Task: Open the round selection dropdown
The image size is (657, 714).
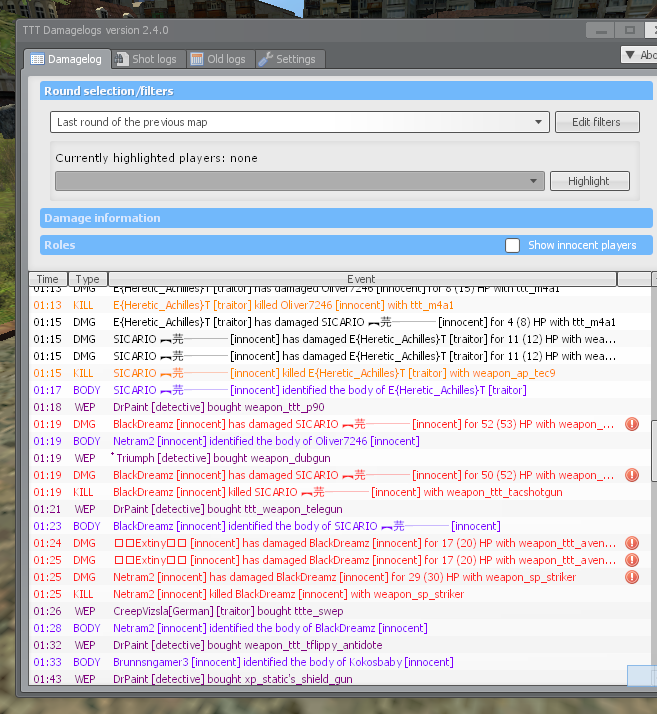Action: [299, 122]
